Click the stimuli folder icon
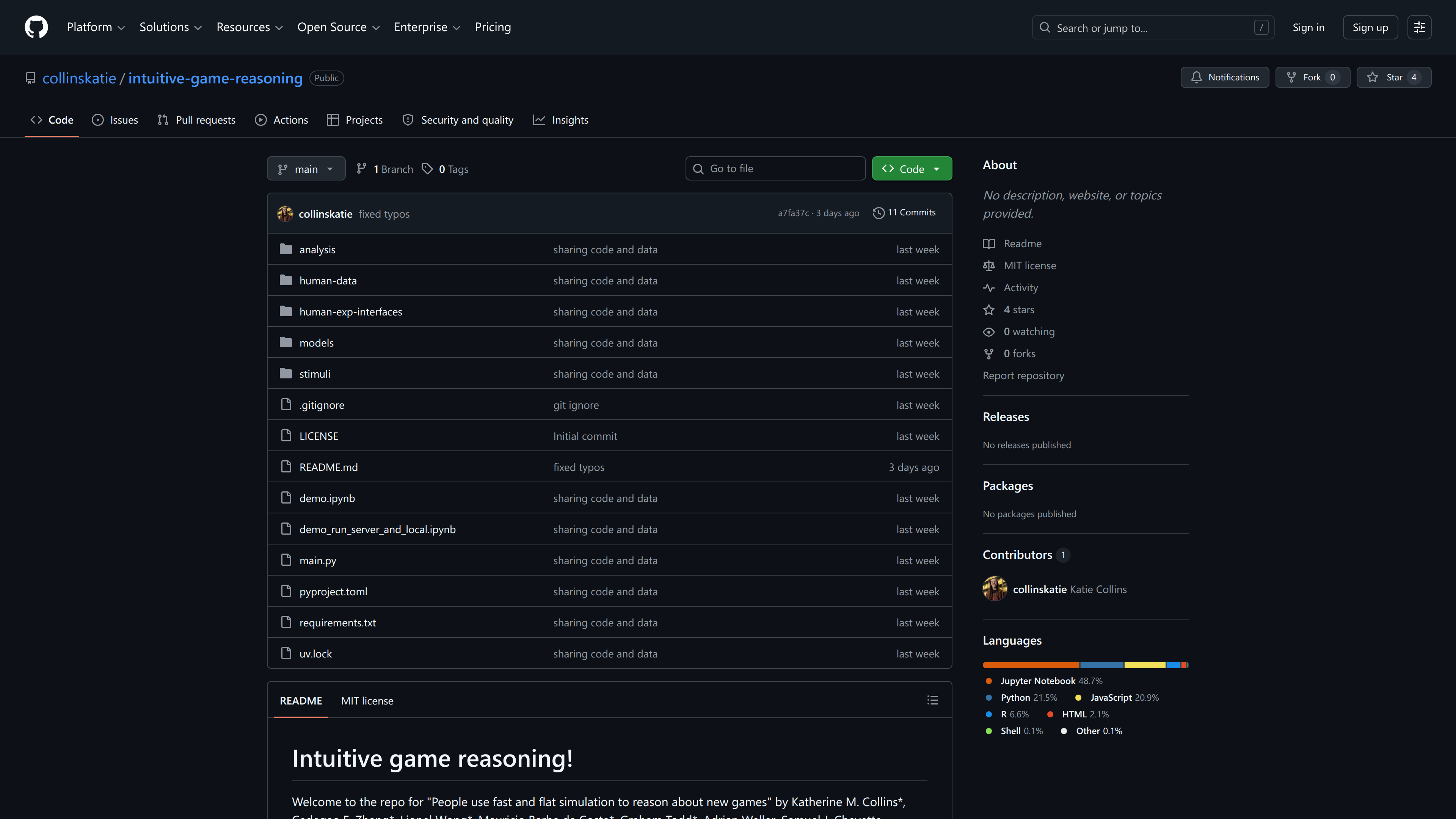This screenshot has height=819, width=1456. [x=286, y=373]
